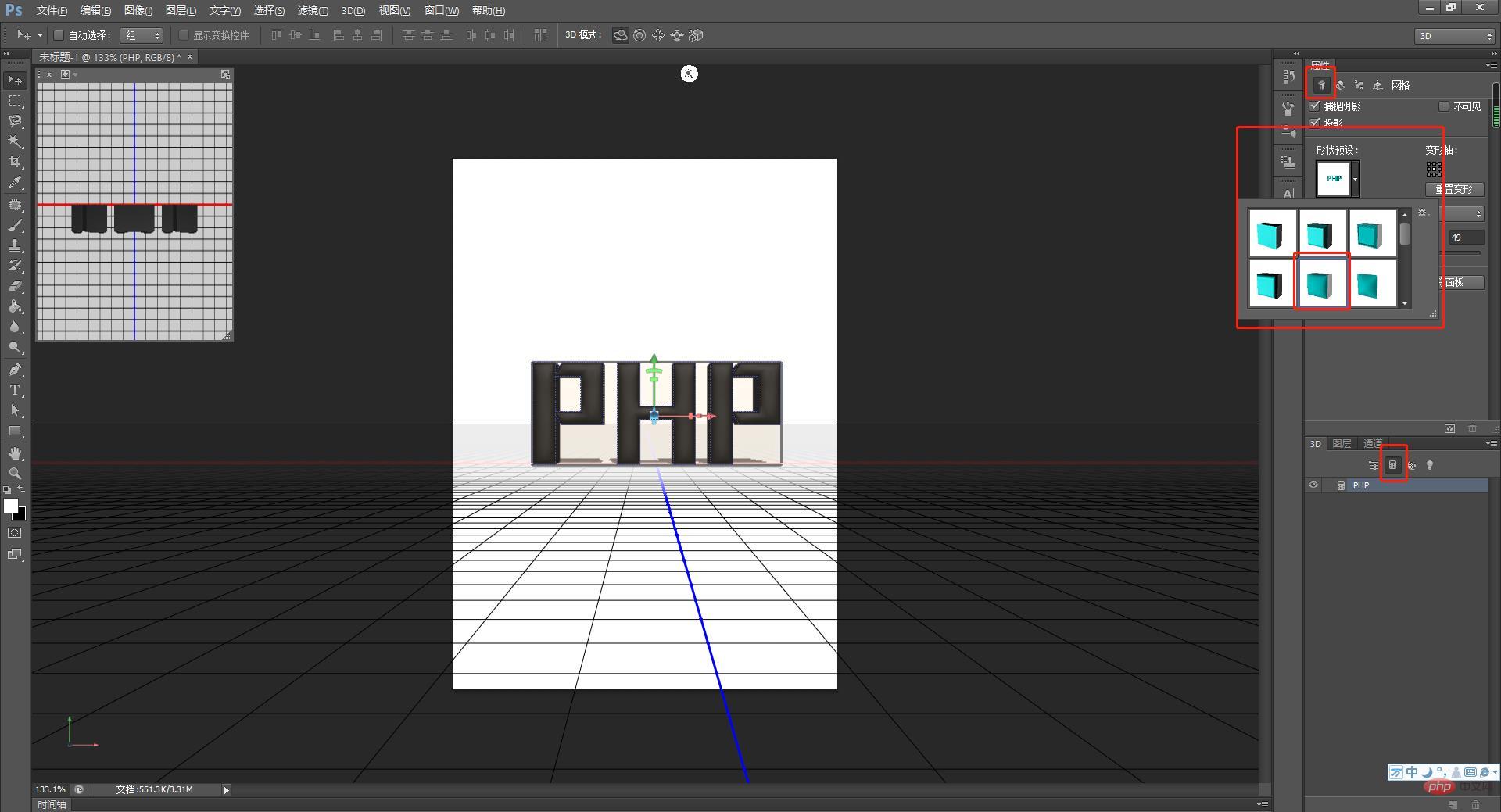The width and height of the screenshot is (1501, 812).
Task: Select the Brush tool
Action: (x=15, y=226)
